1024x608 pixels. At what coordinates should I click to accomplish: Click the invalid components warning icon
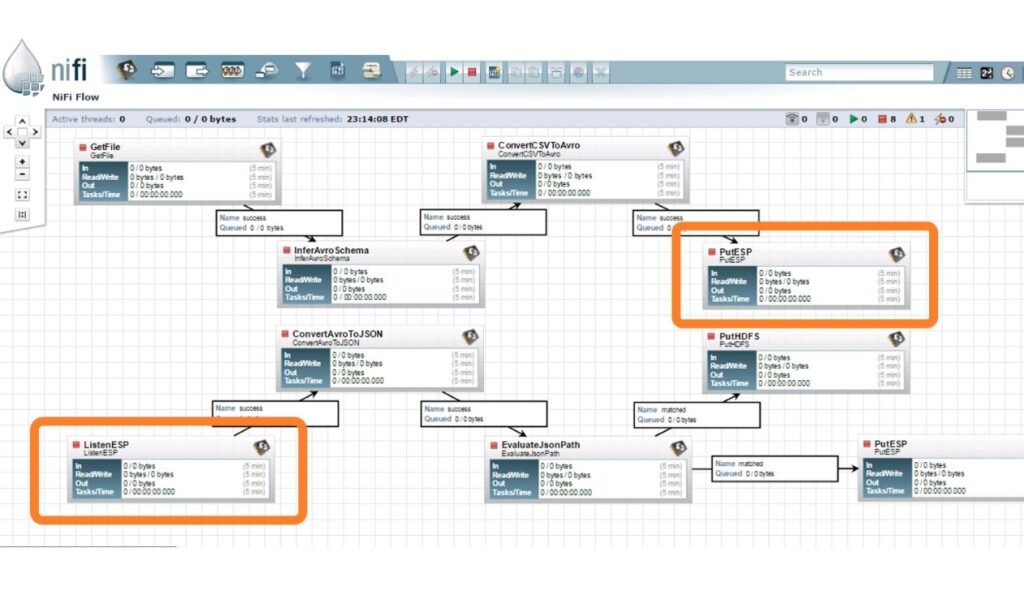click(911, 118)
